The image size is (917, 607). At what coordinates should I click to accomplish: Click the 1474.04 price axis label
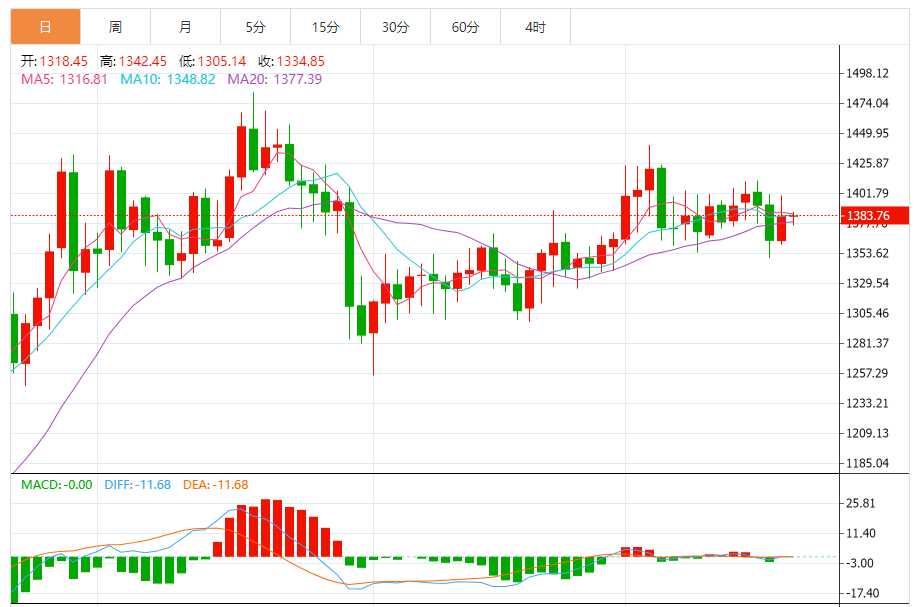tap(867, 104)
